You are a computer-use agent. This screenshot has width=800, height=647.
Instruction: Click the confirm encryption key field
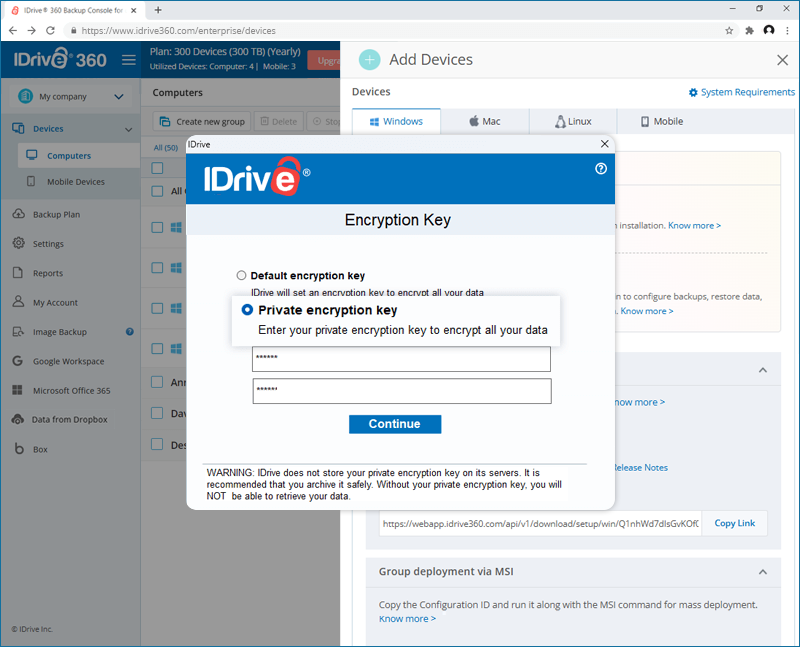point(402,391)
